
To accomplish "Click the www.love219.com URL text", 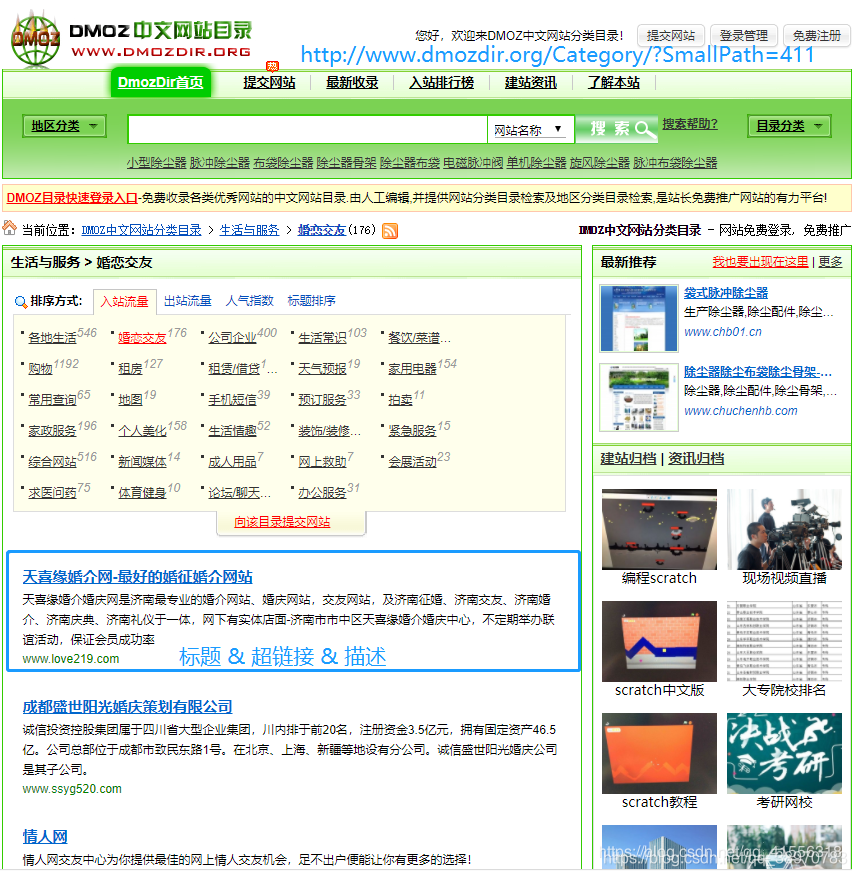I will click(71, 660).
